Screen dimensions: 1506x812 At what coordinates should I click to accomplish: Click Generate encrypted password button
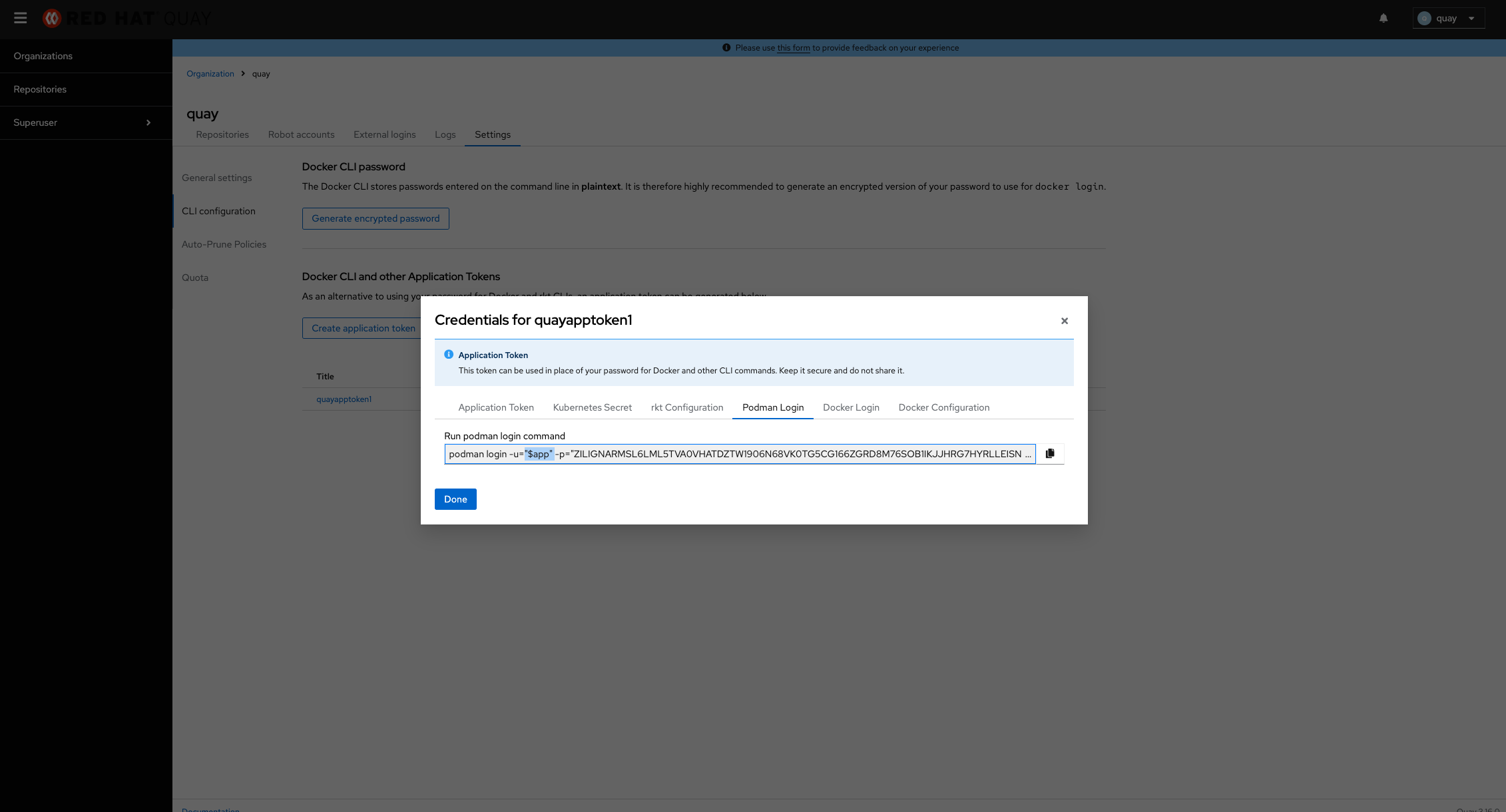tap(376, 218)
